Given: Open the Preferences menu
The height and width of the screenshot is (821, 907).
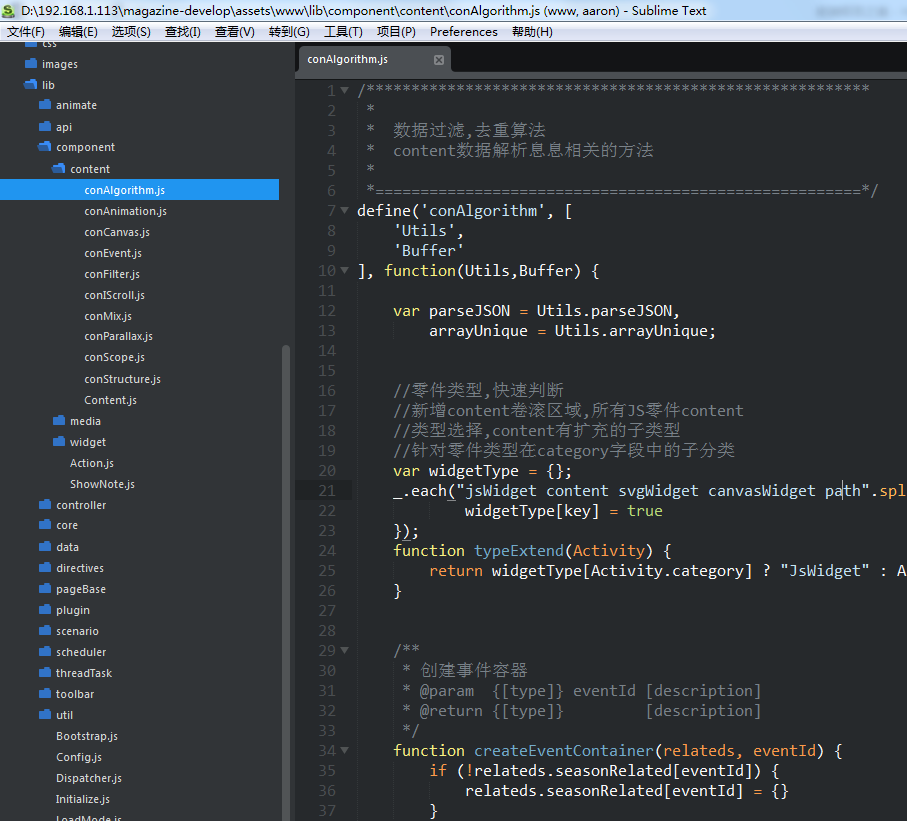Looking at the screenshot, I should (463, 32).
